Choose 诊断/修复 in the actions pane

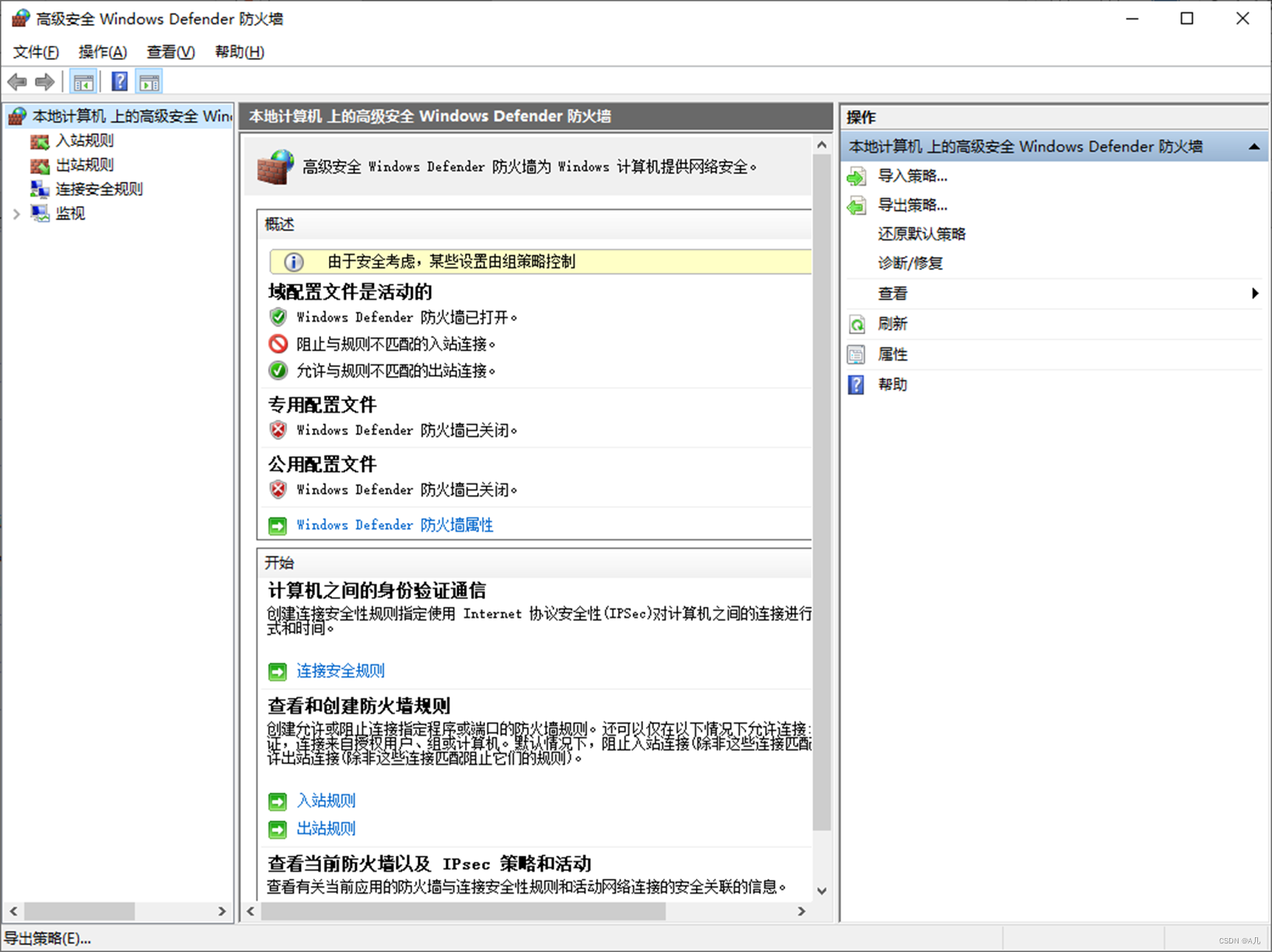click(910, 263)
